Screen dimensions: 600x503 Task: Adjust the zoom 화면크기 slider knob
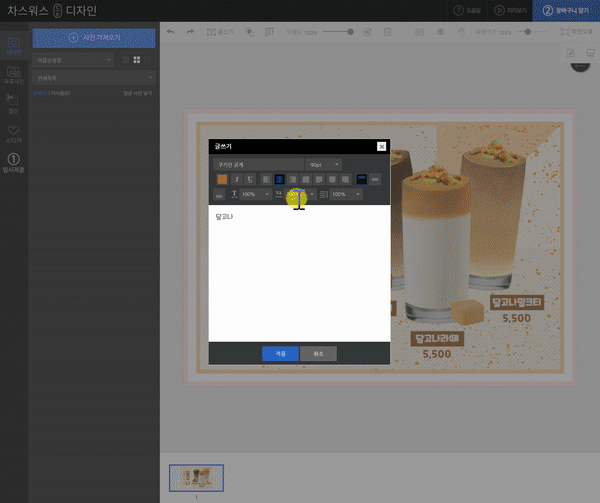click(x=528, y=32)
